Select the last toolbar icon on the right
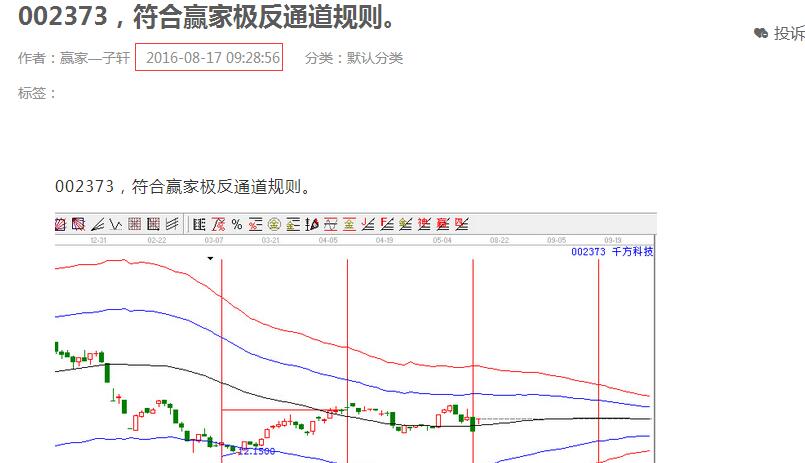Viewport: 805px width, 463px height. [461, 224]
